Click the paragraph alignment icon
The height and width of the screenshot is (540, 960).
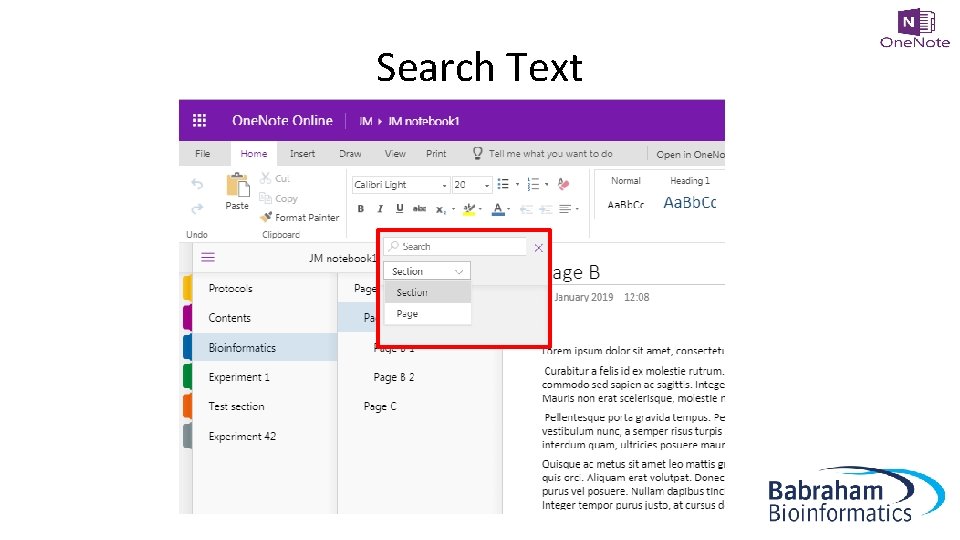[565, 209]
